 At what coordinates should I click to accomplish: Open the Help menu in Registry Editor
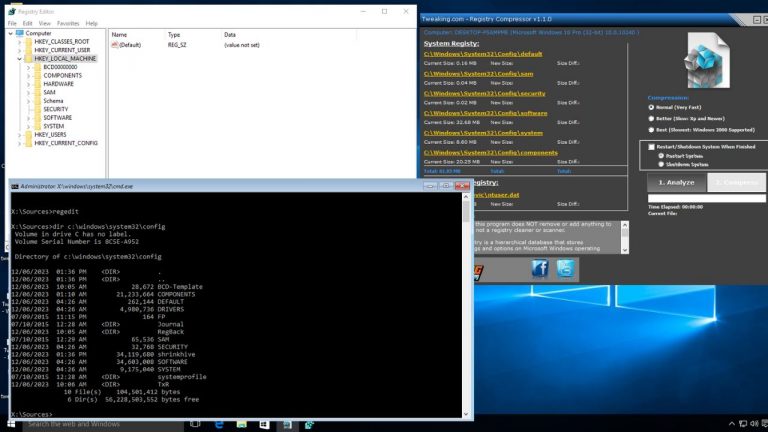click(92, 23)
